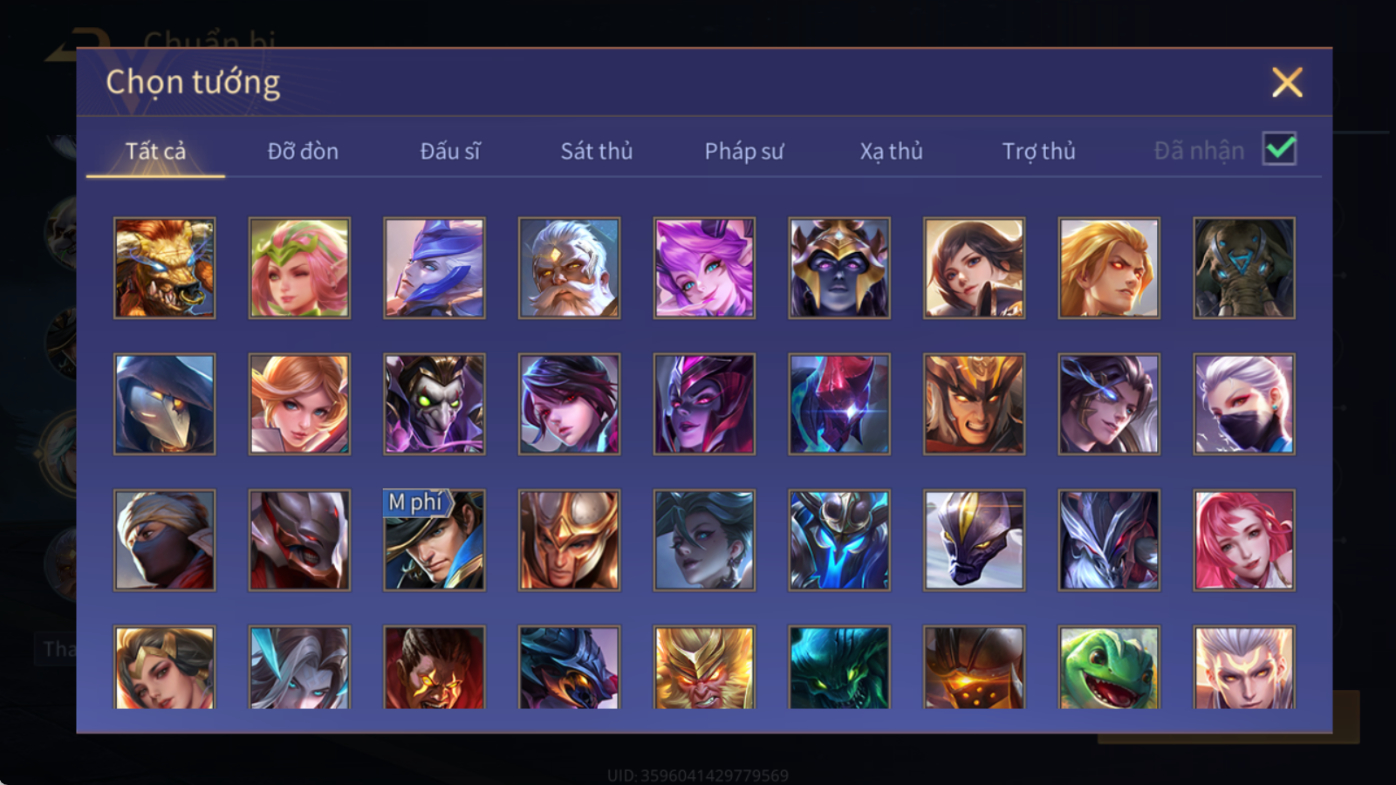The width and height of the screenshot is (1396, 785).
Task: Select the purple-haired hero with blue eyes
Action: tap(704, 268)
